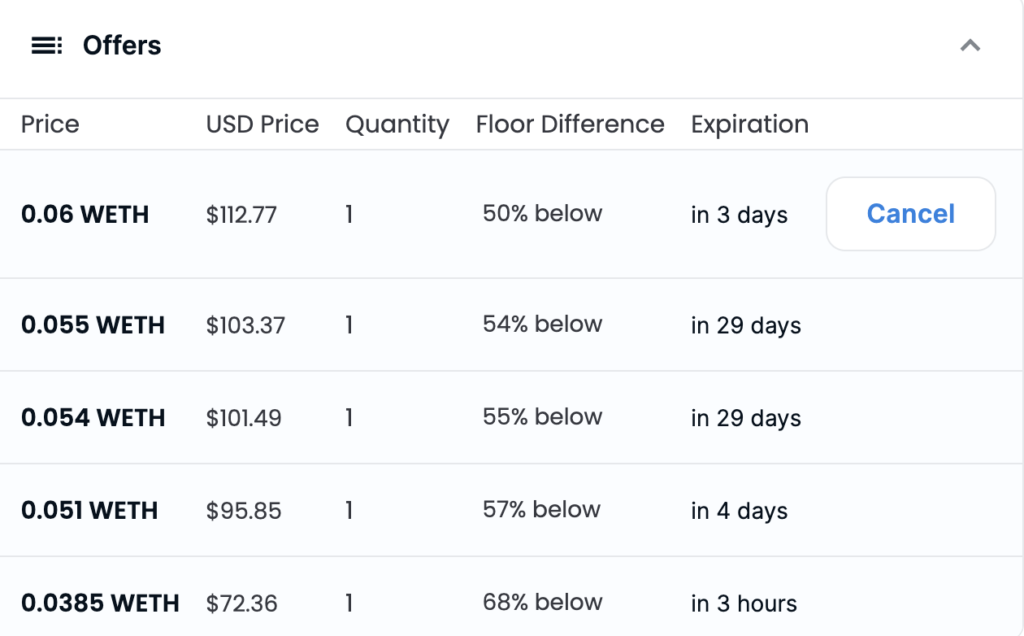
Task: Select the 0.051 WETH offer price
Action: [89, 510]
